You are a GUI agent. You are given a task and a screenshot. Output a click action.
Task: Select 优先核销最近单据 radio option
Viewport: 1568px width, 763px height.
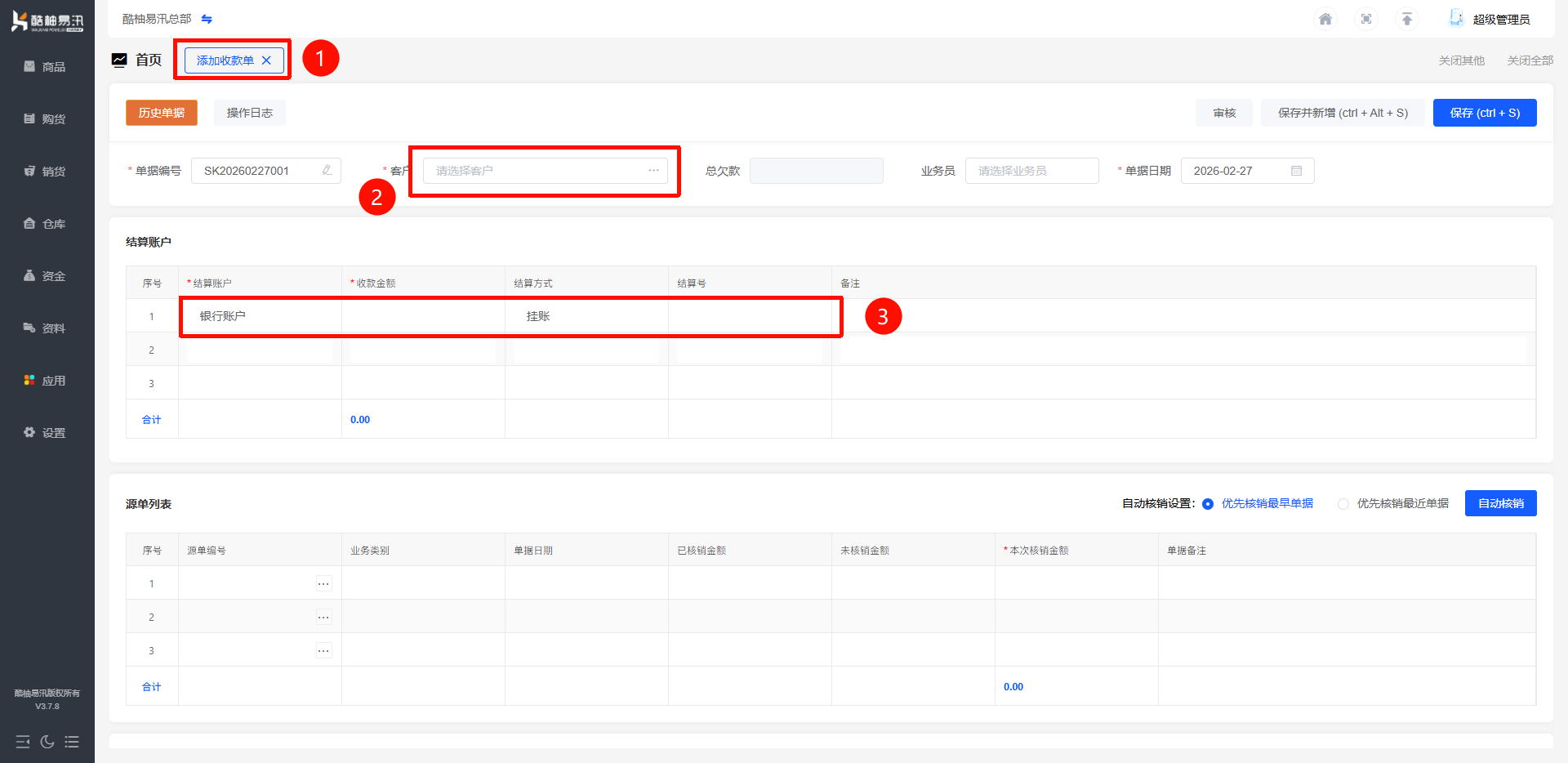(1343, 504)
